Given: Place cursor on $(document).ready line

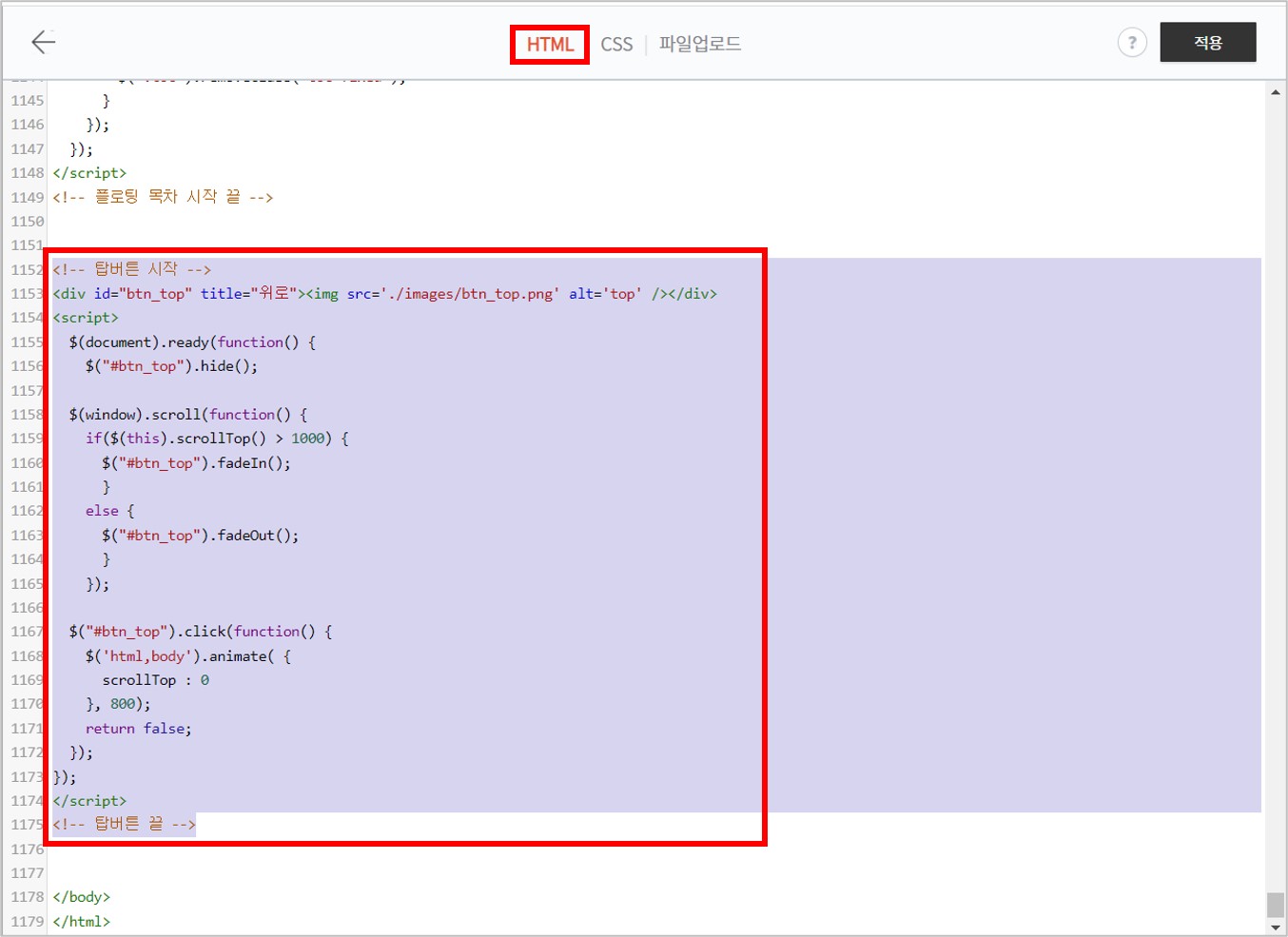Looking at the screenshot, I should [192, 342].
